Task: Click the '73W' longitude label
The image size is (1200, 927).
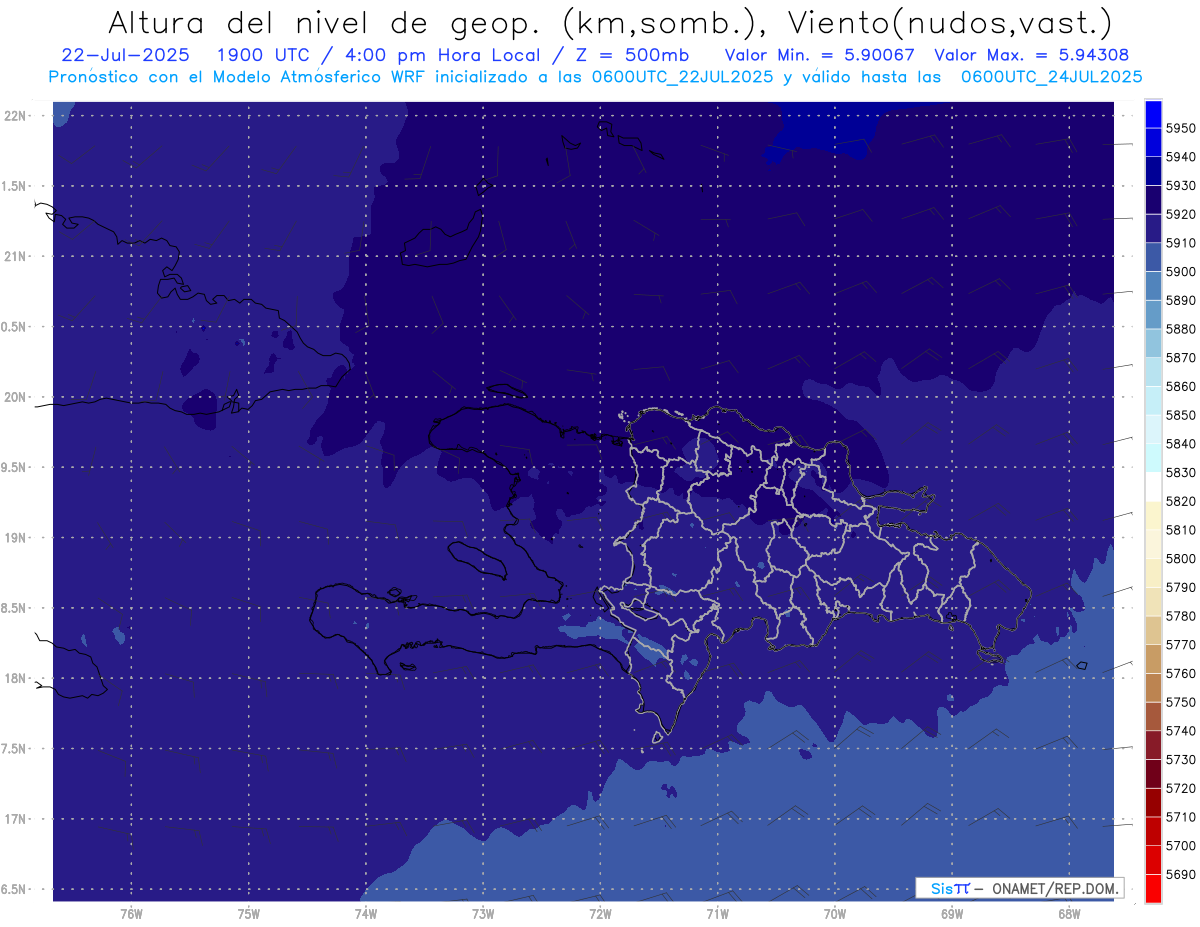Action: 483,914
